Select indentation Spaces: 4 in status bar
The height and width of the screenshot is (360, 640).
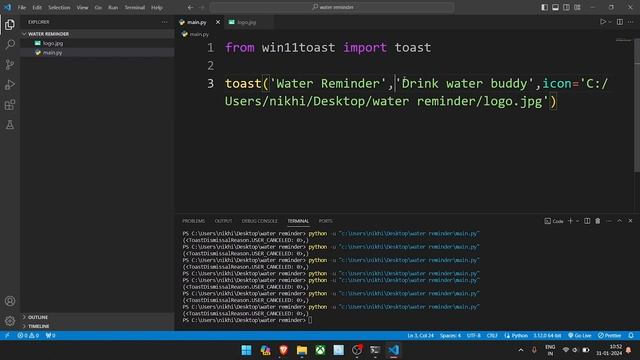click(450, 336)
